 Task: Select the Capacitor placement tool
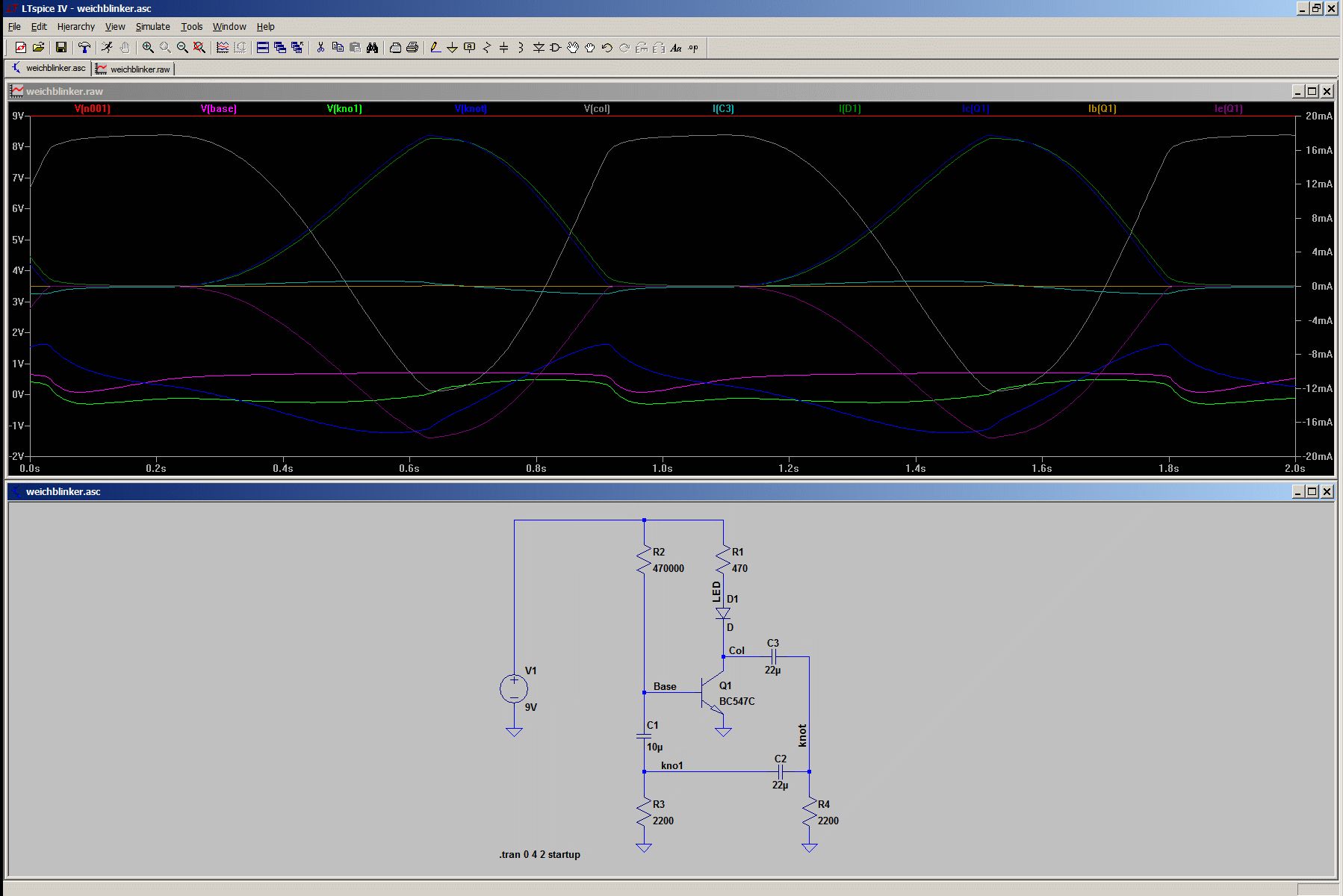point(503,48)
